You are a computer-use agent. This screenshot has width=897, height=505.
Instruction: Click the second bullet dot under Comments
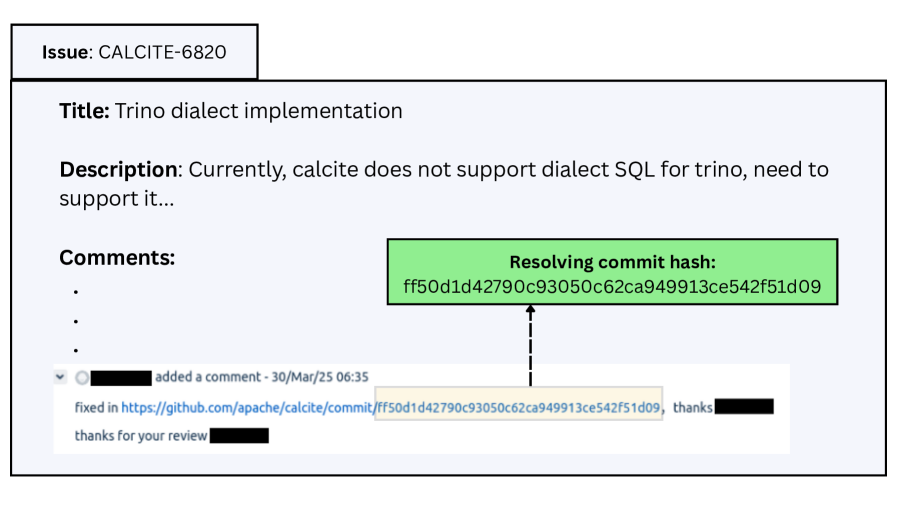click(x=76, y=322)
